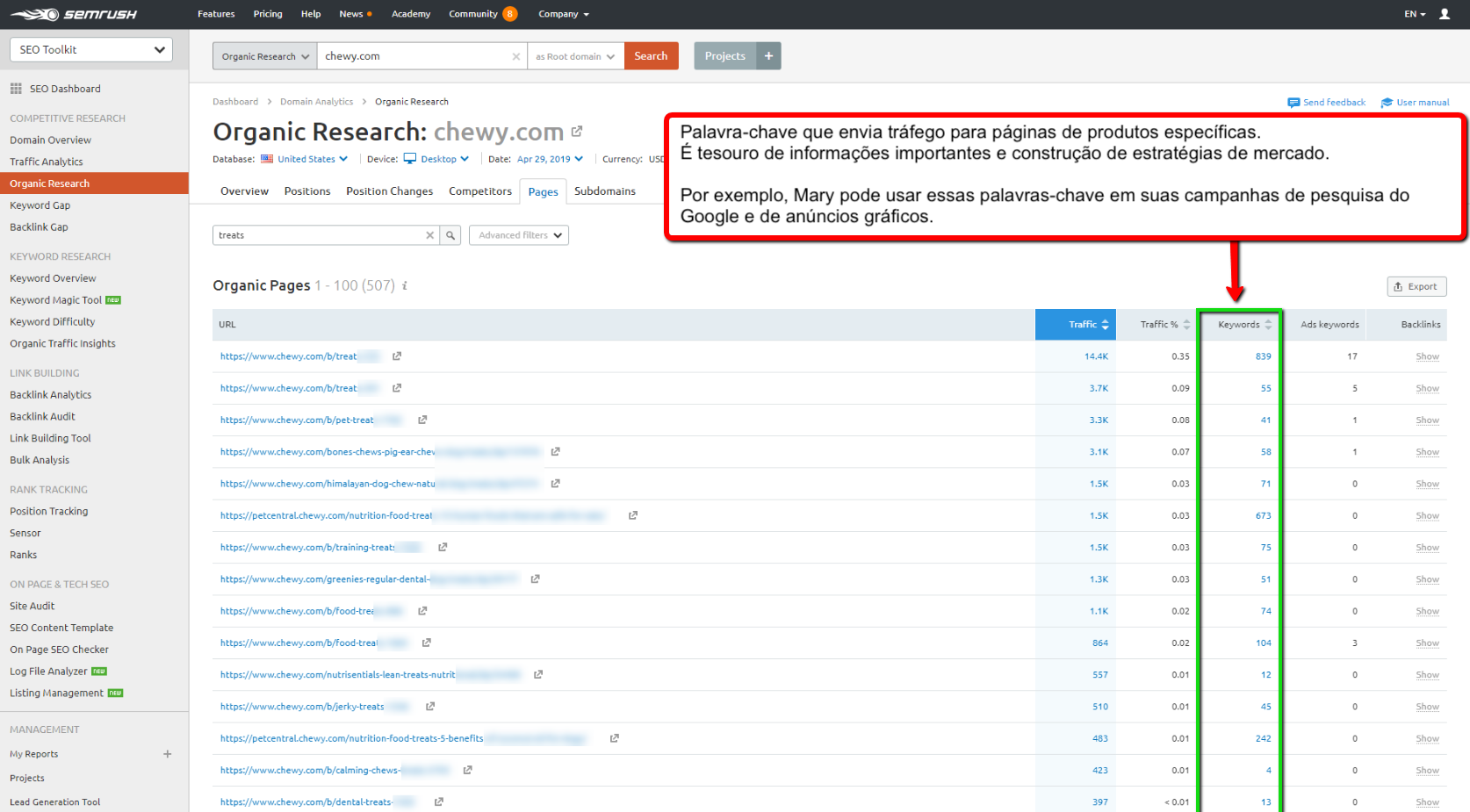This screenshot has height=812, width=1470.
Task: Open Dashboard breadcrumb link
Action: click(x=235, y=102)
